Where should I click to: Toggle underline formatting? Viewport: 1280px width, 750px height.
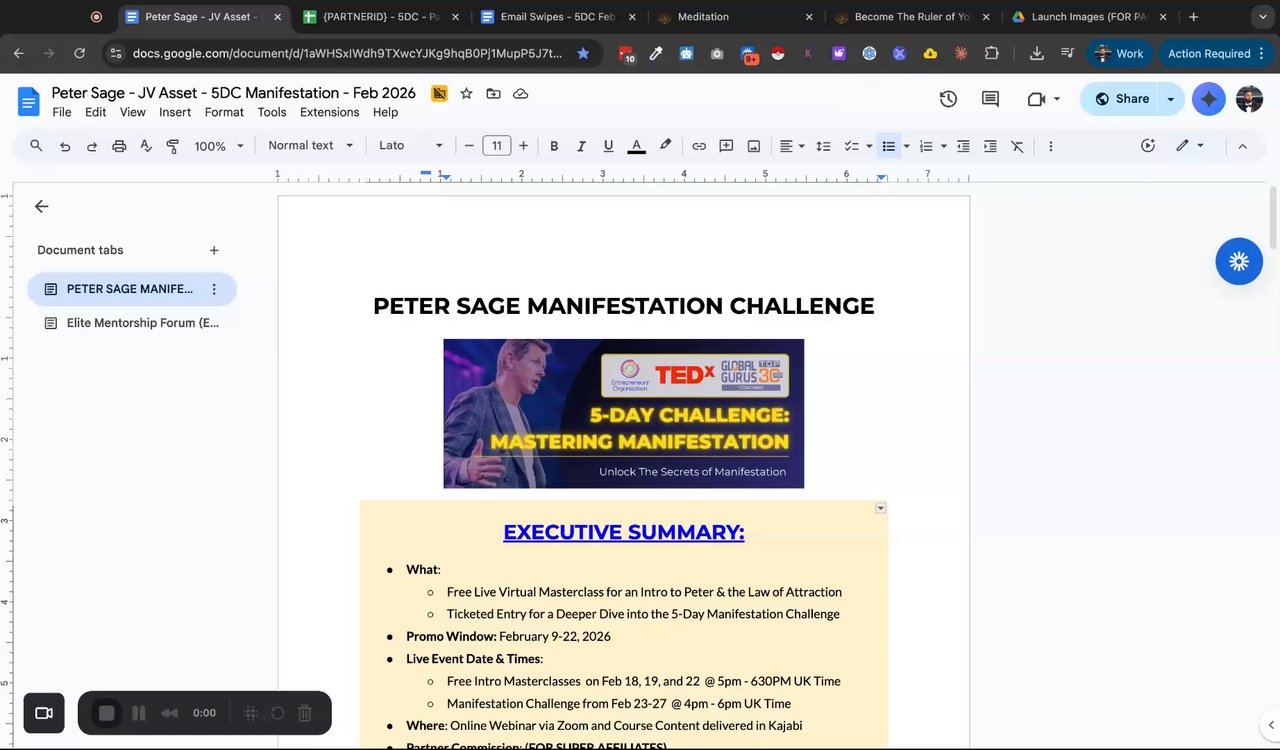[x=608, y=146]
